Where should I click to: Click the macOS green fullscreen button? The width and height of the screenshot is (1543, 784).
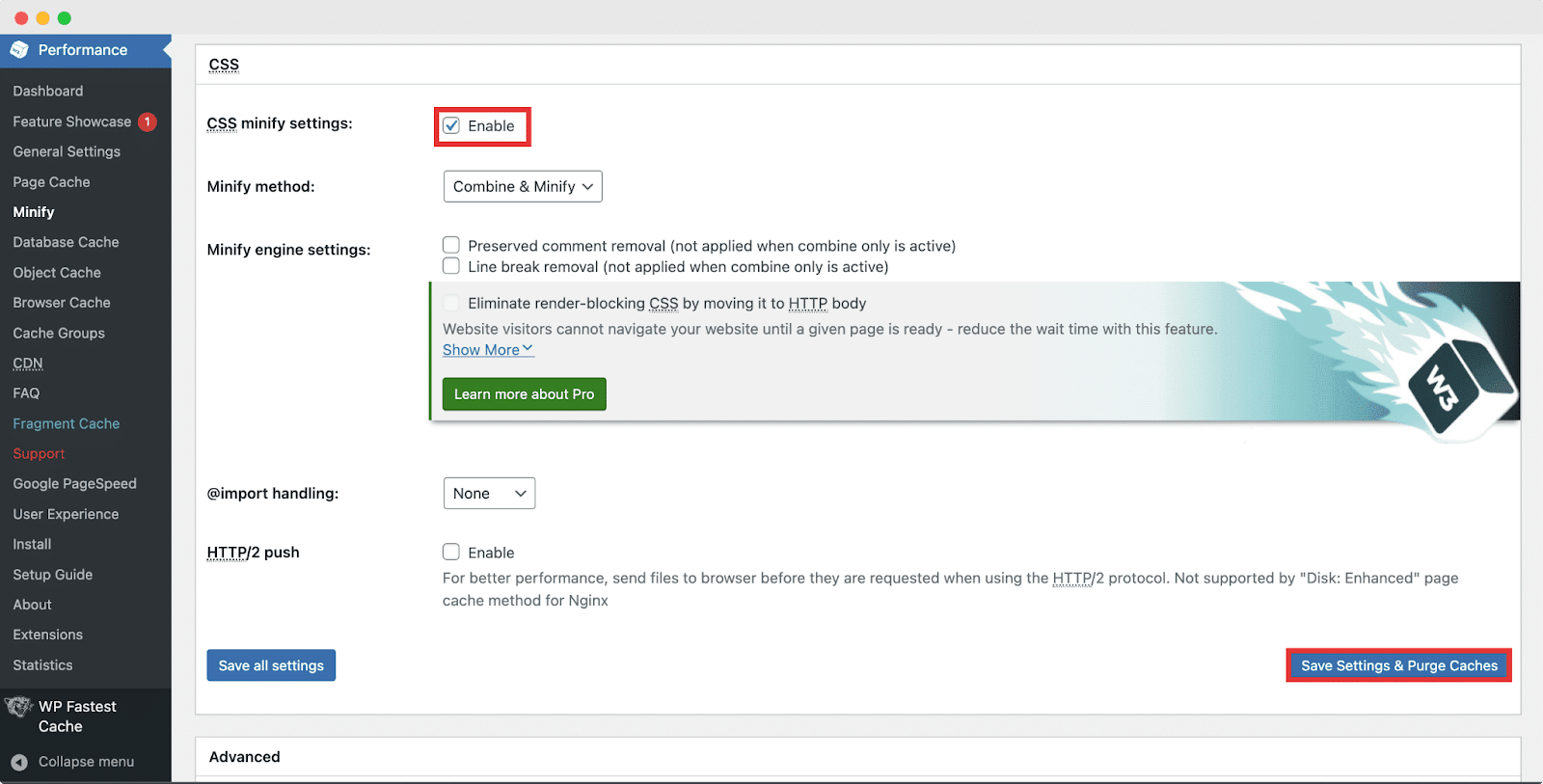coord(64,18)
